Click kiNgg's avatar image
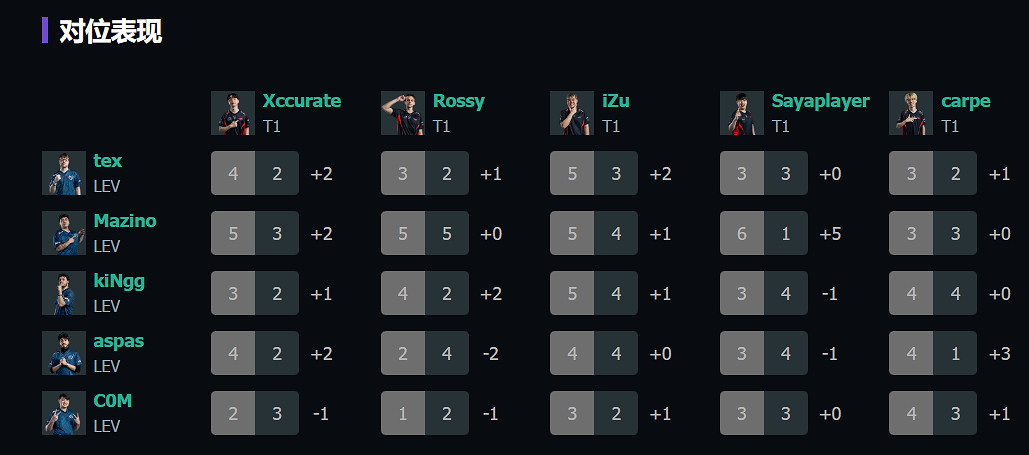The width and height of the screenshot is (1029, 455). click(64, 293)
